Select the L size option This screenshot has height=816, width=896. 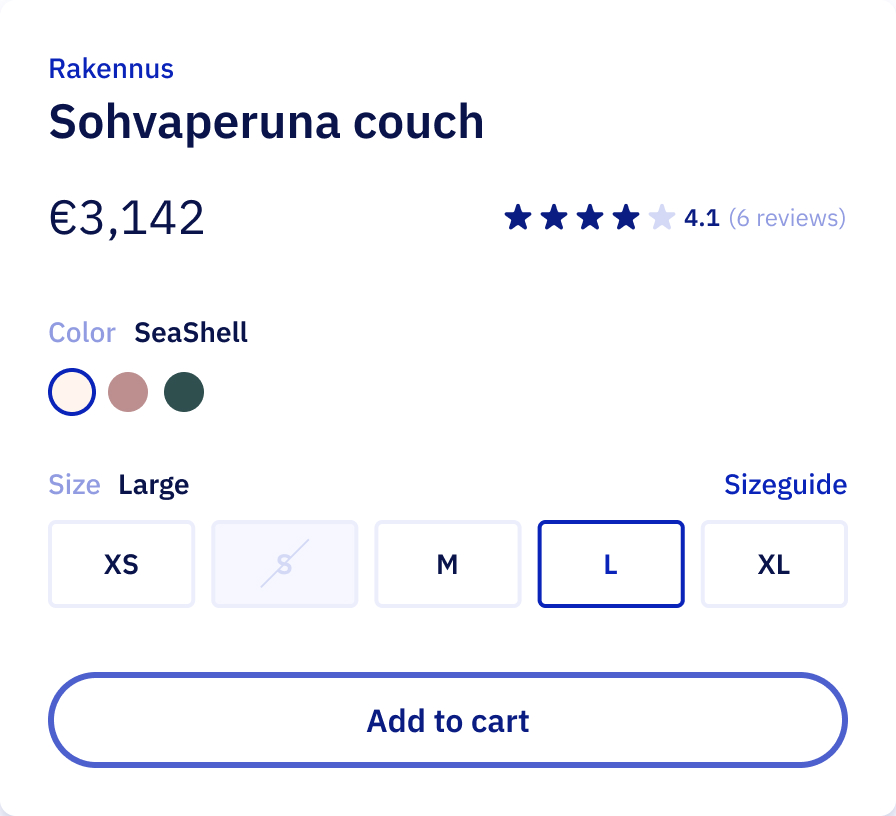pos(611,564)
